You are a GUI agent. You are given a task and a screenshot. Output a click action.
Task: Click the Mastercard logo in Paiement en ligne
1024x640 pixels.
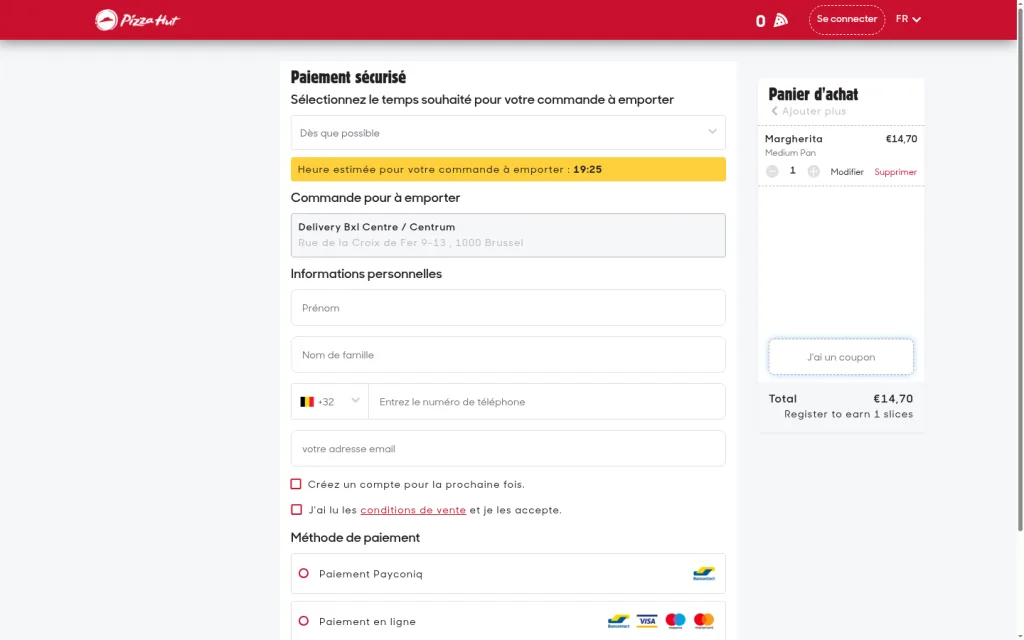pyautogui.click(x=703, y=621)
